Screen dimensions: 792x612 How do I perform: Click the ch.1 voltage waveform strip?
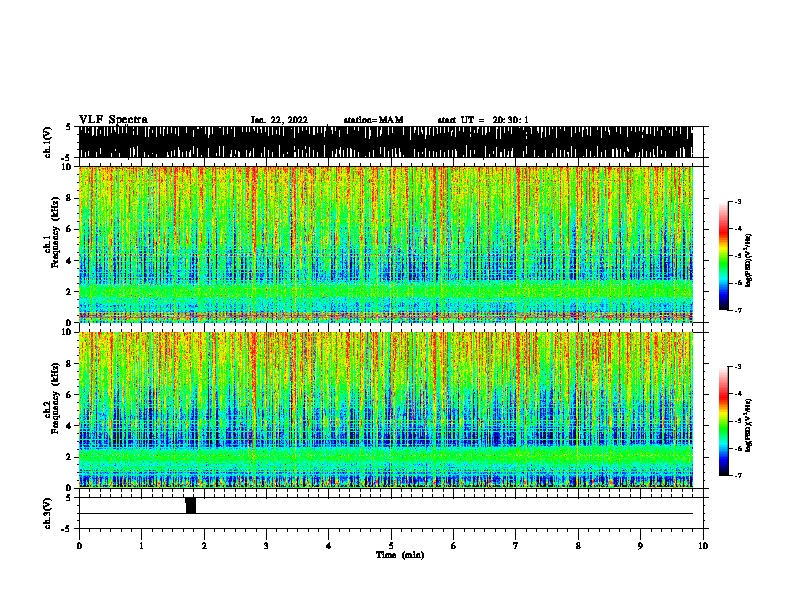tap(386, 142)
